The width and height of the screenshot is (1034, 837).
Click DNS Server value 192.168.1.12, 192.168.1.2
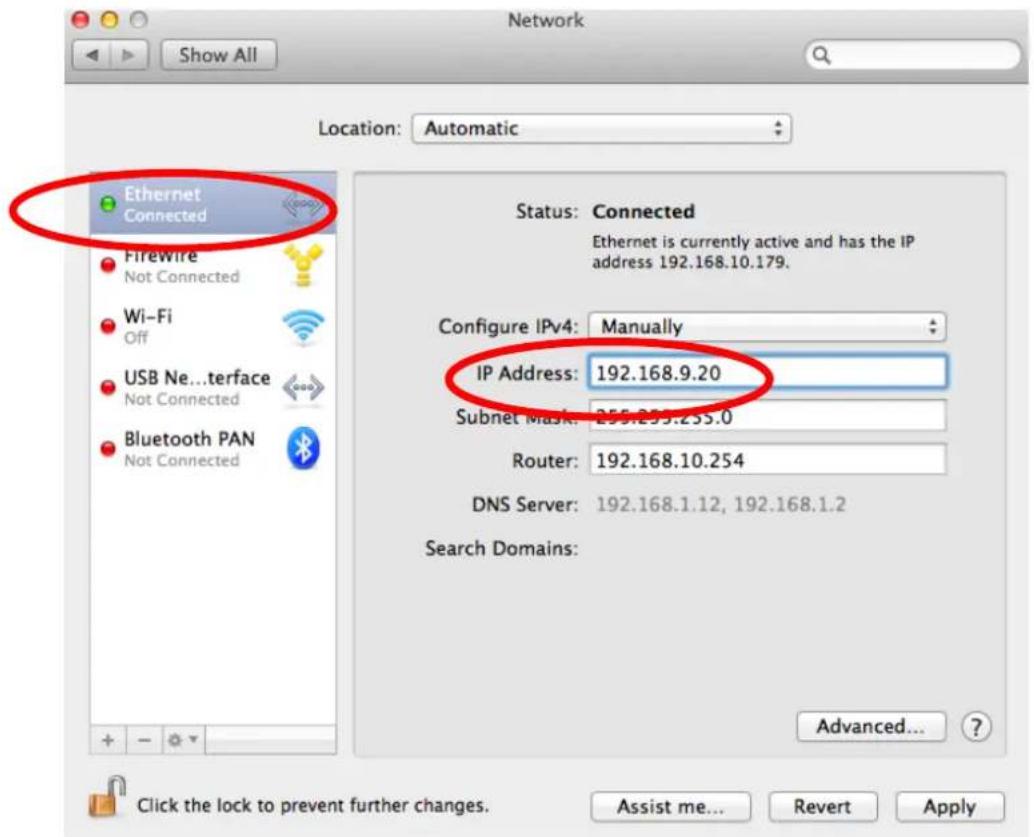pyautogui.click(x=721, y=505)
